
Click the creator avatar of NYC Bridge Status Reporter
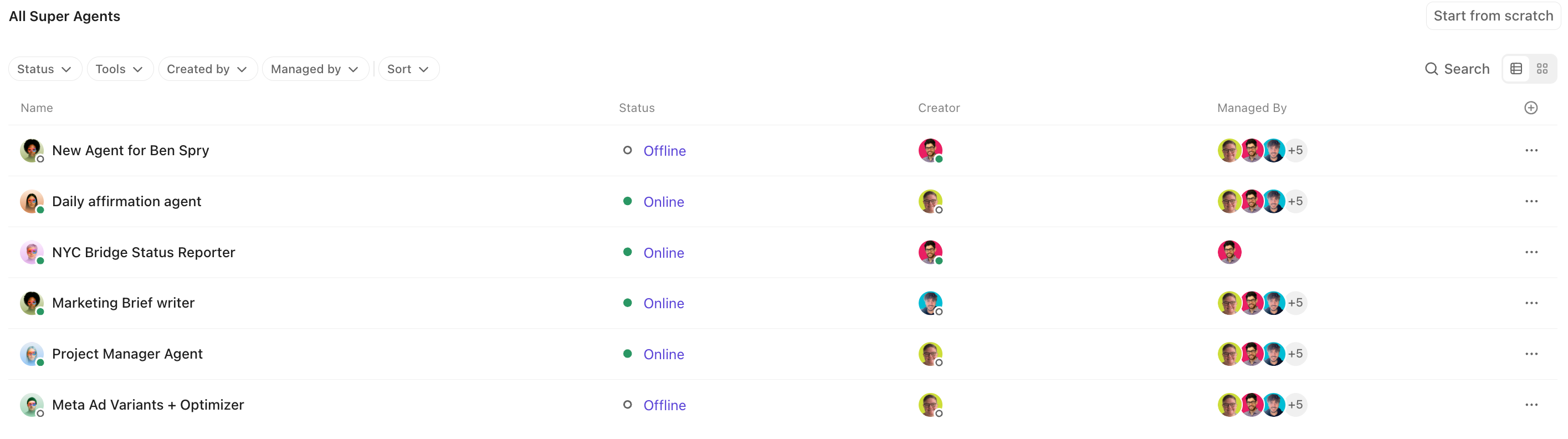pos(930,252)
